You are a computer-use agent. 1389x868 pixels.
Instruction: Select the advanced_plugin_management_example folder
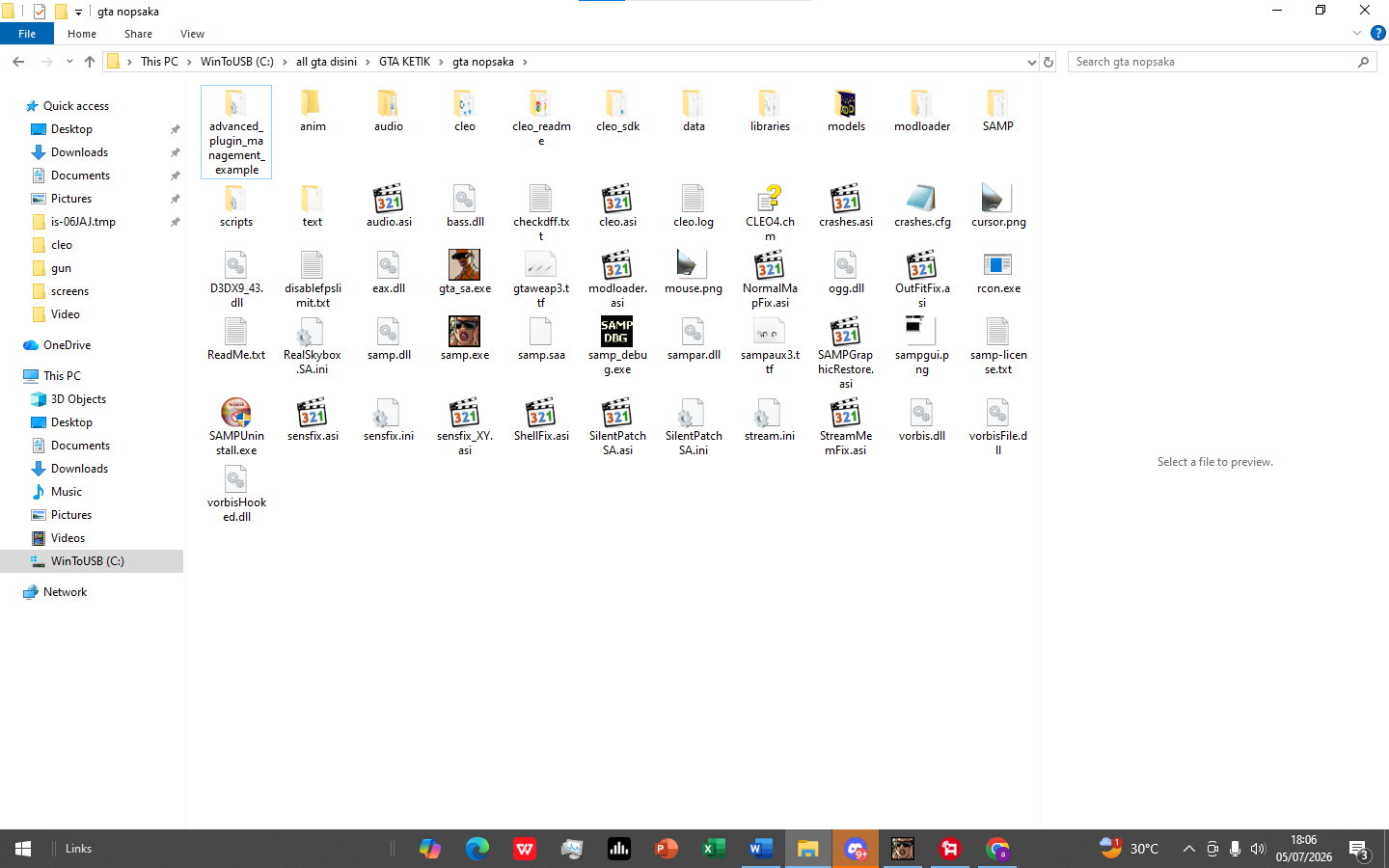tap(236, 132)
